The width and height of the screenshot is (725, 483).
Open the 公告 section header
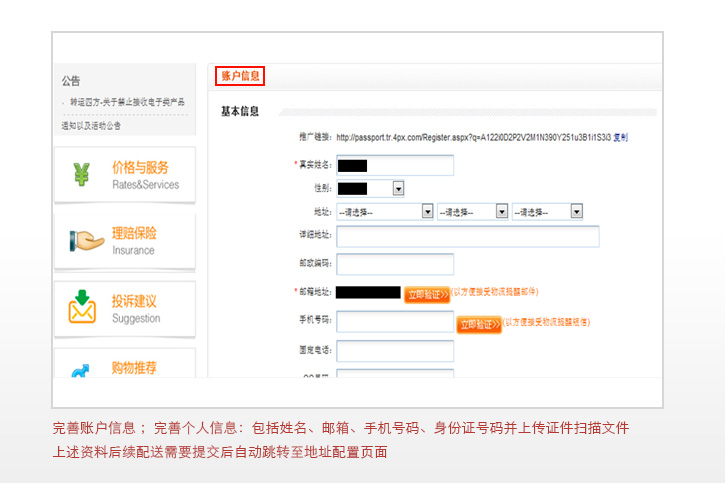click(71, 81)
